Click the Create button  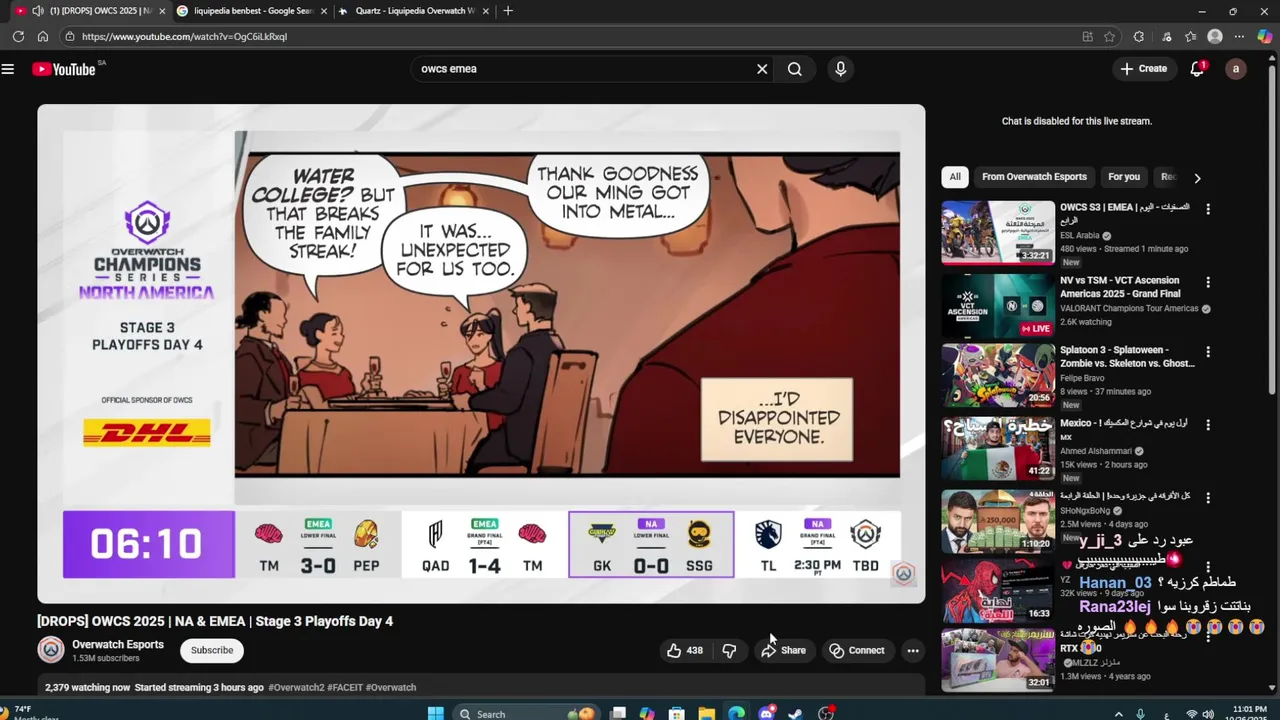coord(1143,69)
